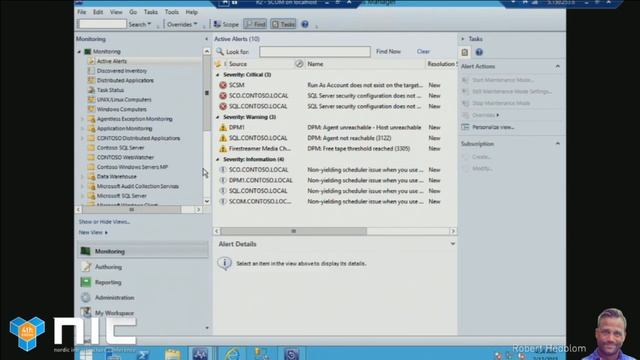Expand the Data Warehouse folder

(x=82, y=177)
